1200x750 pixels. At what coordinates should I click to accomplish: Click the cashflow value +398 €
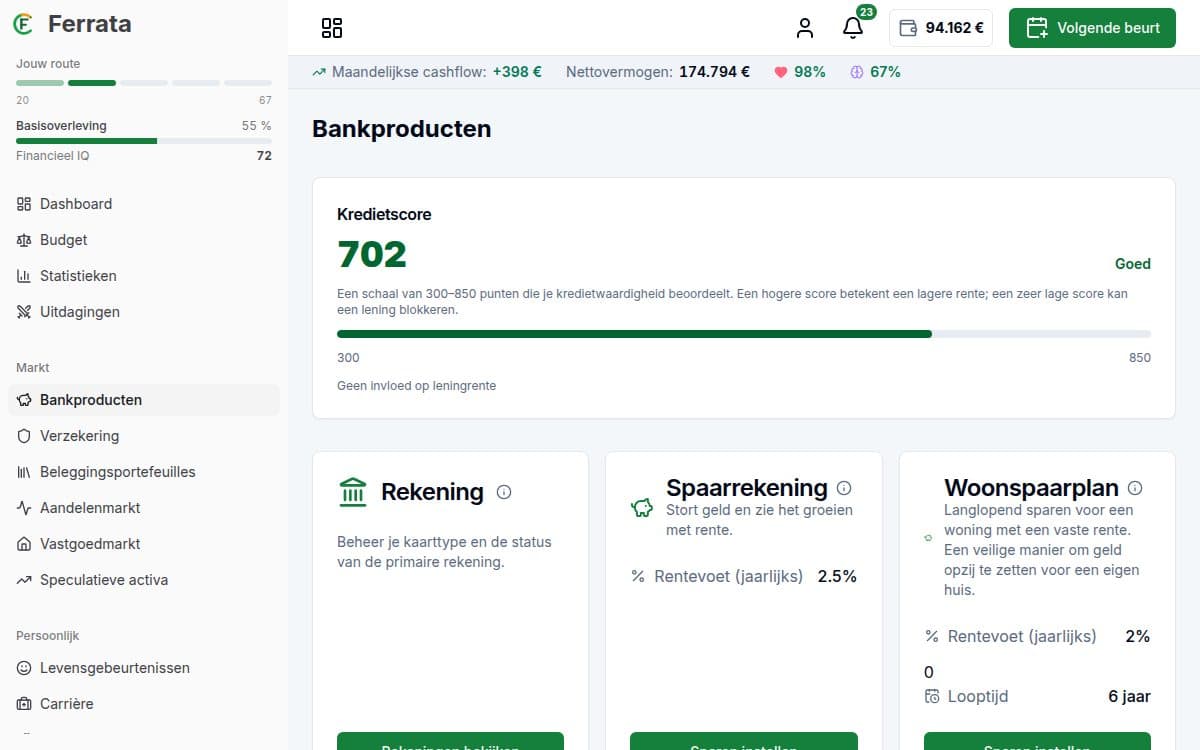[517, 72]
